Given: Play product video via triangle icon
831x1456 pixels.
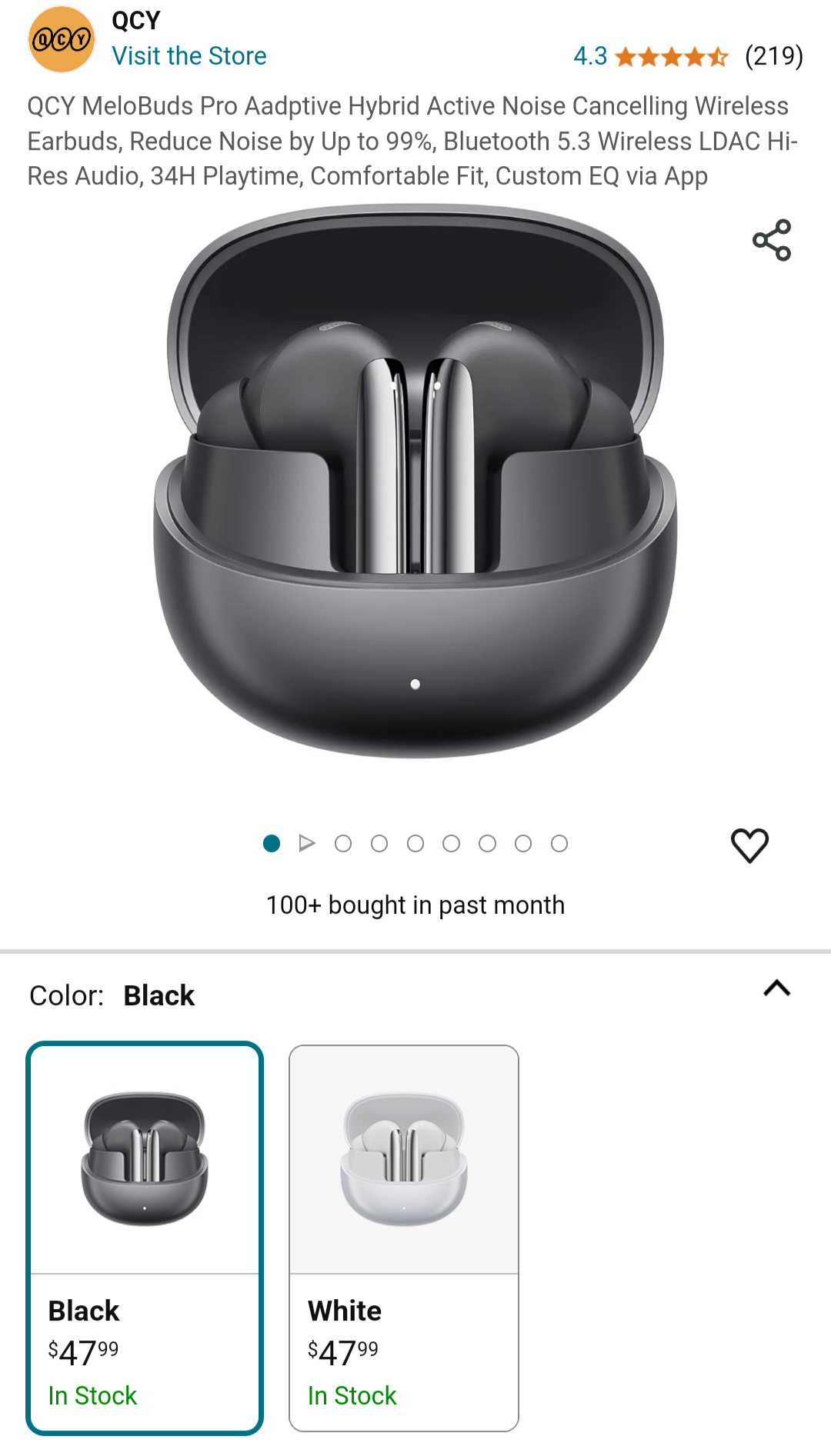Looking at the screenshot, I should tap(307, 844).
